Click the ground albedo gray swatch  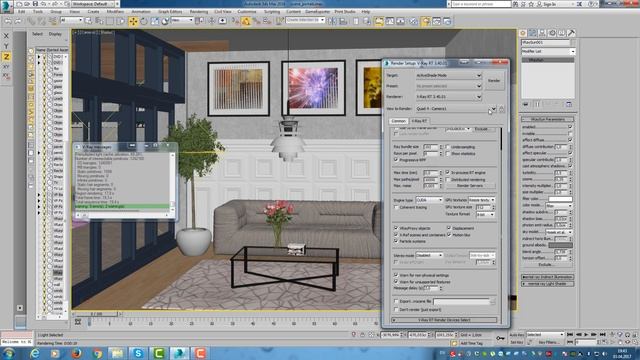[x=560, y=245]
